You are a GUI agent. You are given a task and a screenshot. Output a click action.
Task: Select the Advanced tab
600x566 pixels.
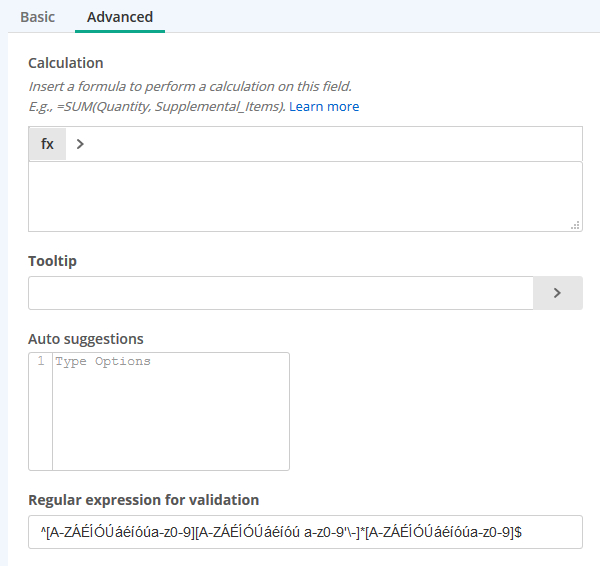[x=120, y=17]
